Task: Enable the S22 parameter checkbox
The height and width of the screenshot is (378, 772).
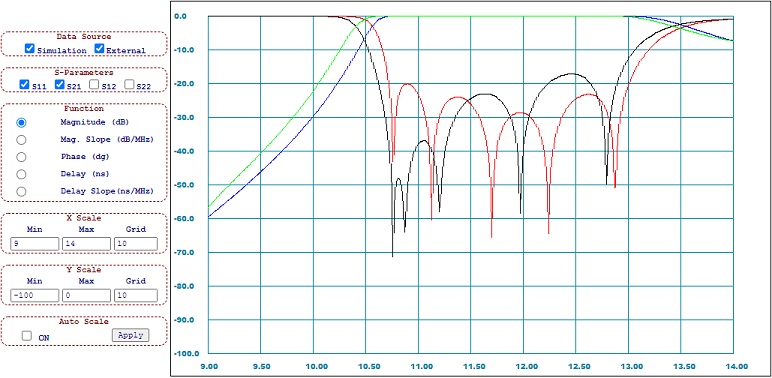Action: pos(129,85)
